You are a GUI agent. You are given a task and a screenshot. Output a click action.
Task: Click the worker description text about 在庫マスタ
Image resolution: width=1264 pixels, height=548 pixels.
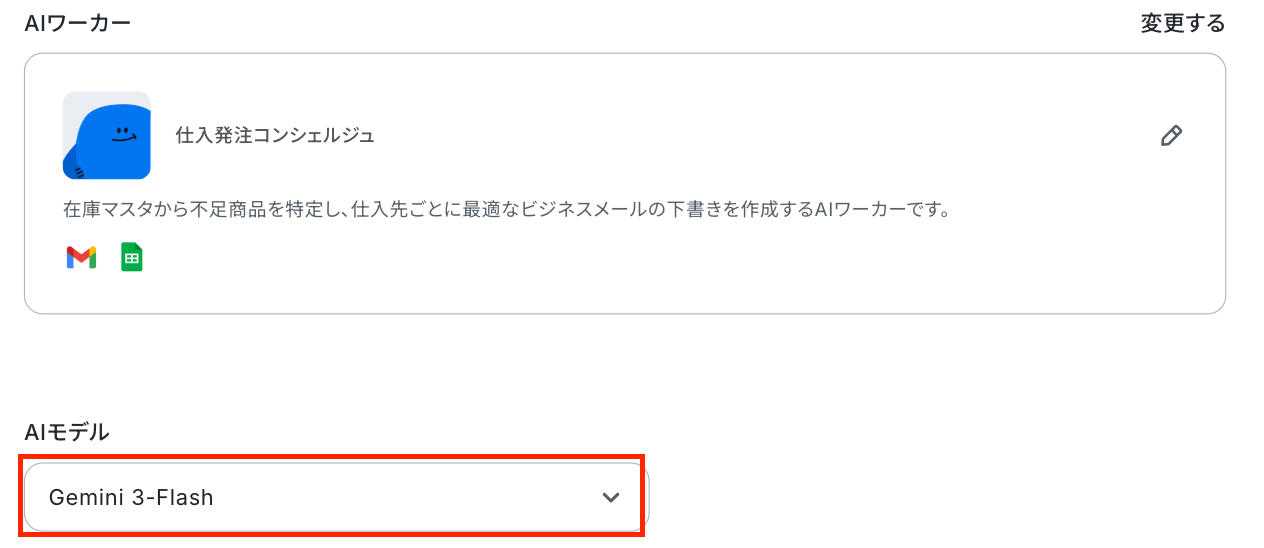pyautogui.click(x=506, y=210)
